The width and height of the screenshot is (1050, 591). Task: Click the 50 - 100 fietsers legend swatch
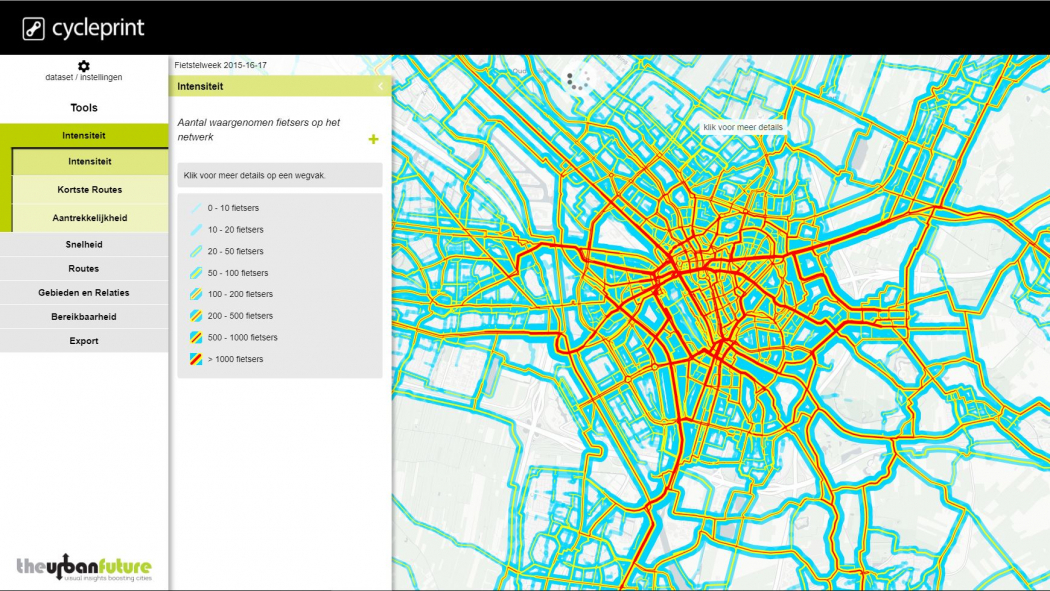click(196, 273)
